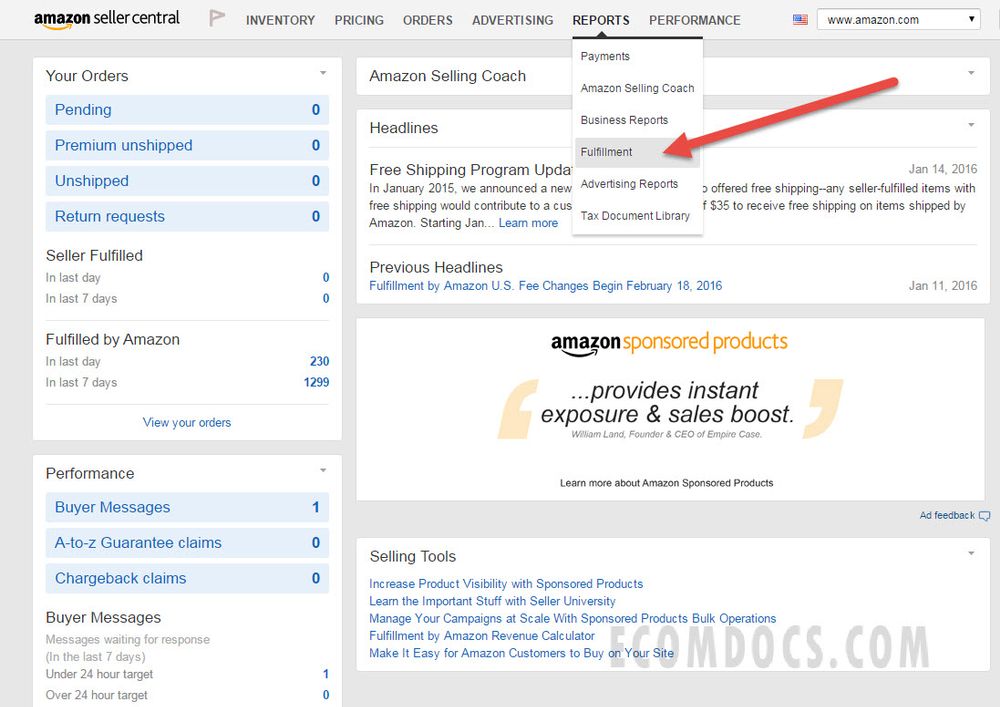
Task: Open Learn the Important Stuff with Seller University
Action: coord(492,601)
